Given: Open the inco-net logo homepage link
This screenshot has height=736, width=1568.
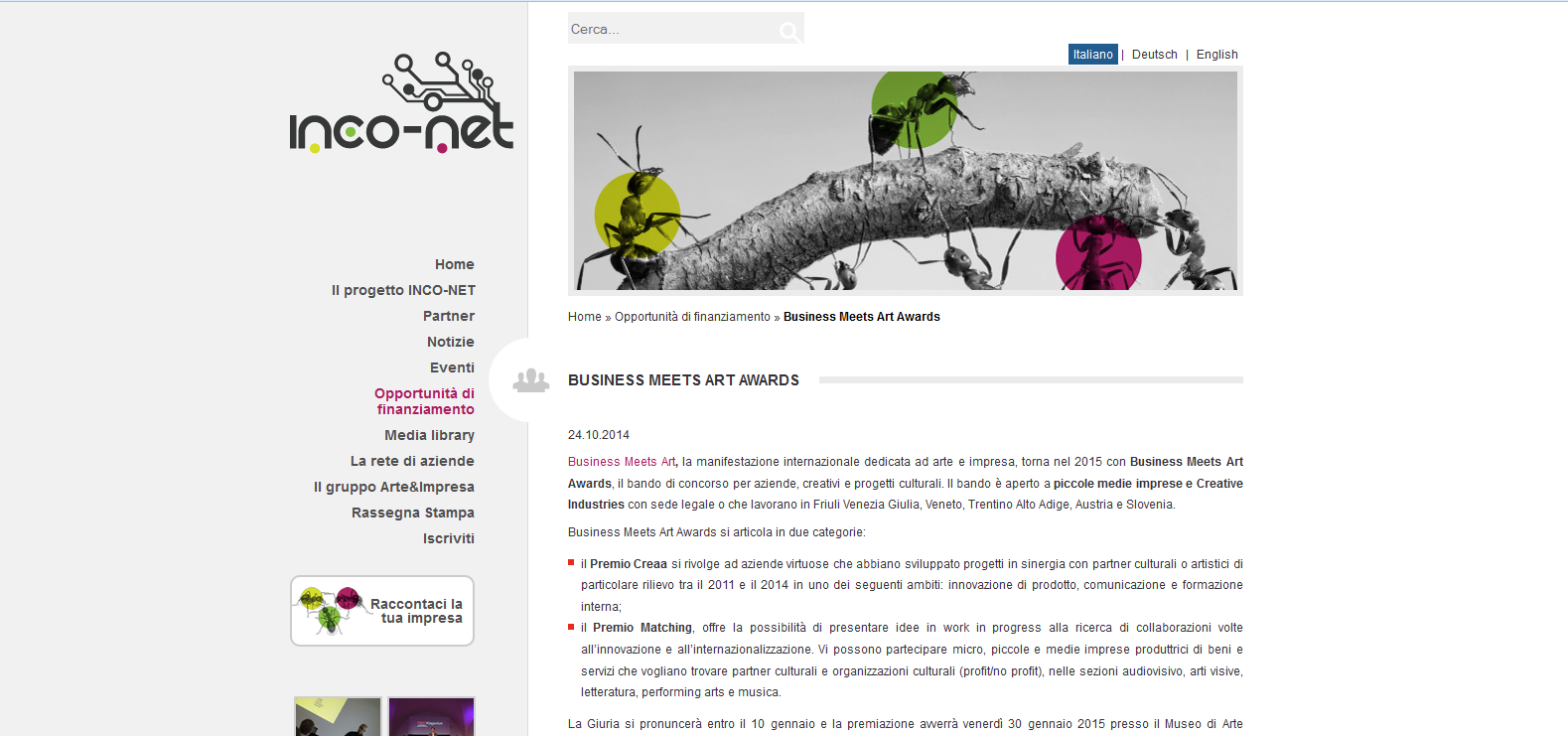Looking at the screenshot, I should (x=401, y=102).
